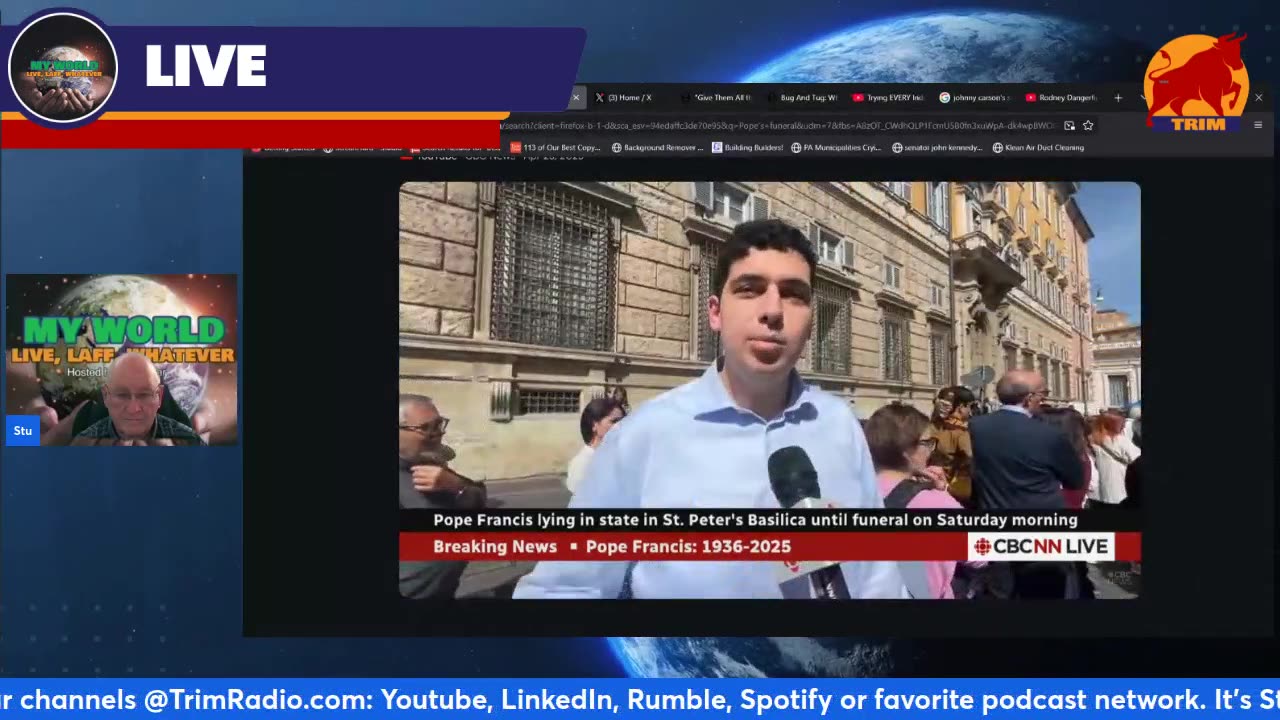Click the Building Builders! bookmark icon
The width and height of the screenshot is (1280, 720).
coord(717,148)
